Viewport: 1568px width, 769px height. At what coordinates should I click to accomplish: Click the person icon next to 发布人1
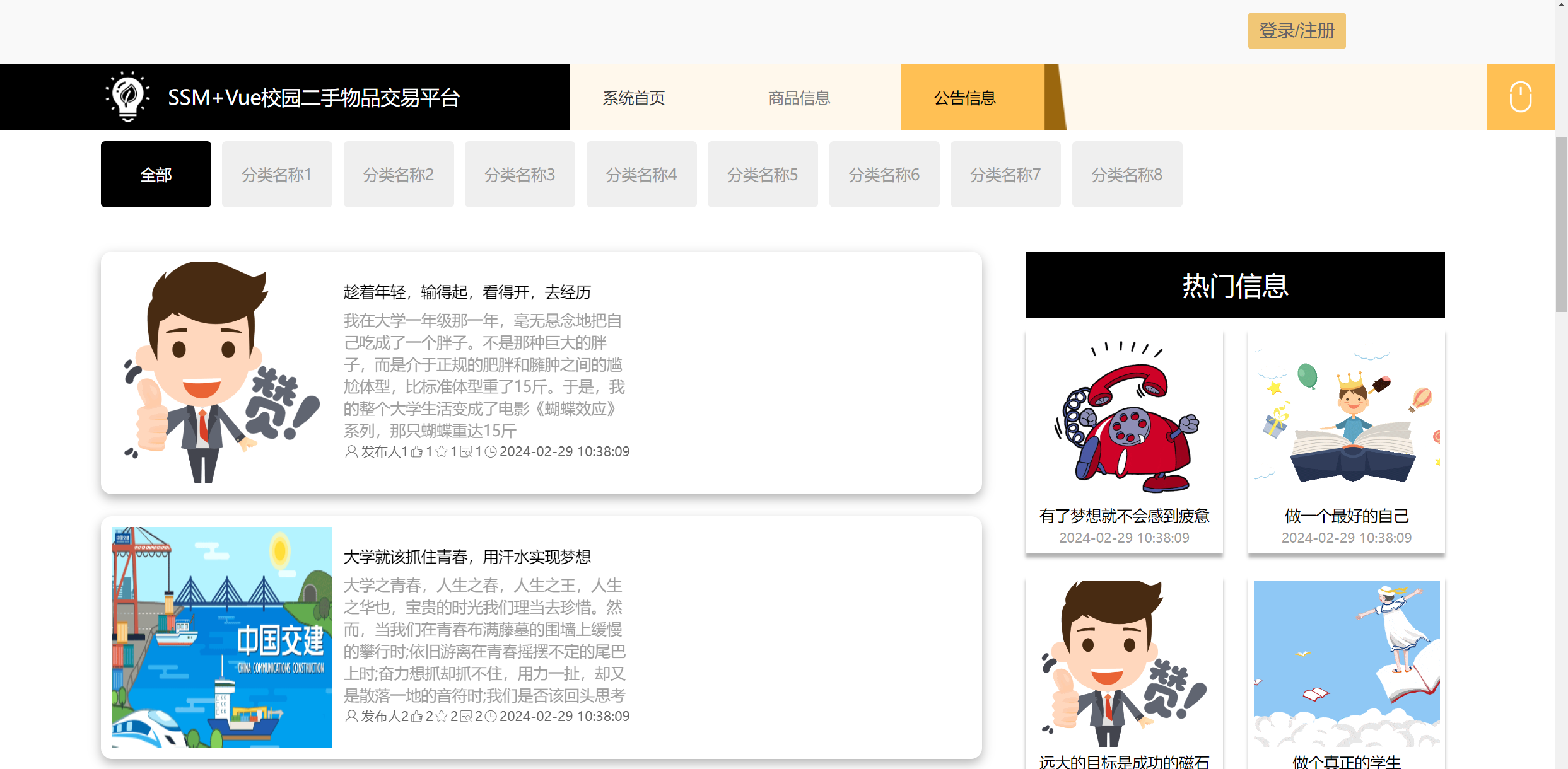coord(351,451)
